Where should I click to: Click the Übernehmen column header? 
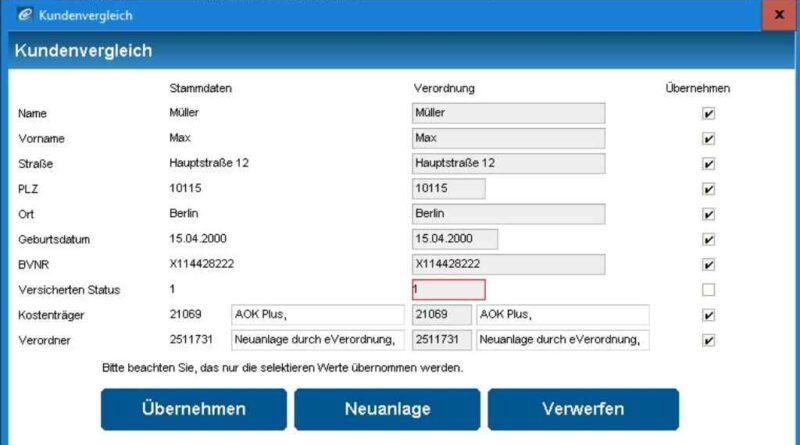coord(697,88)
